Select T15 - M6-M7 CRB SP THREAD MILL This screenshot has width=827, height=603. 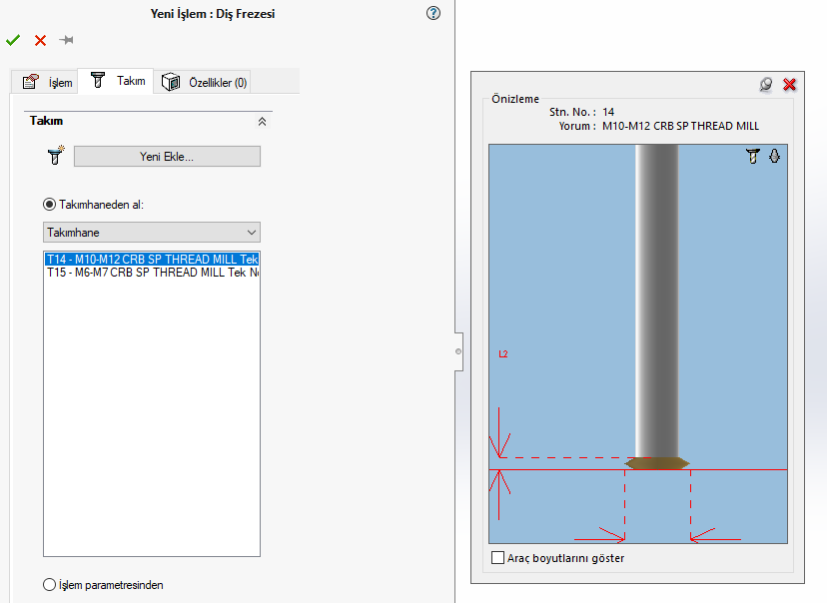click(152, 272)
